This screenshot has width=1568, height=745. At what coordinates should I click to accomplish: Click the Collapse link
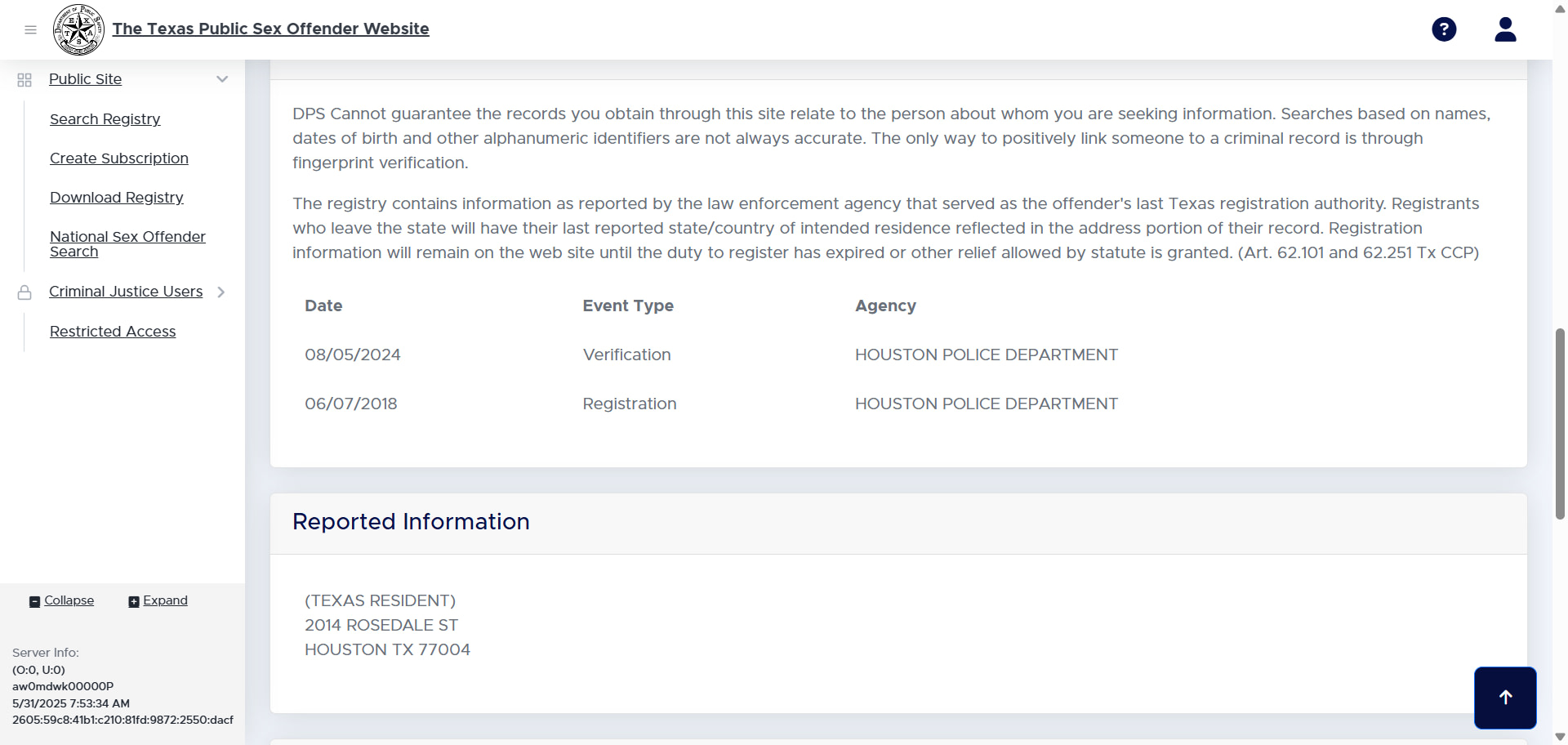69,600
